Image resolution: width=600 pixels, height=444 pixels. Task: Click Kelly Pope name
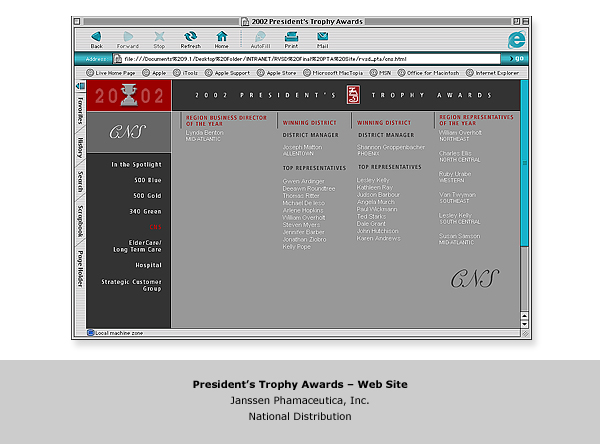pos(297,247)
